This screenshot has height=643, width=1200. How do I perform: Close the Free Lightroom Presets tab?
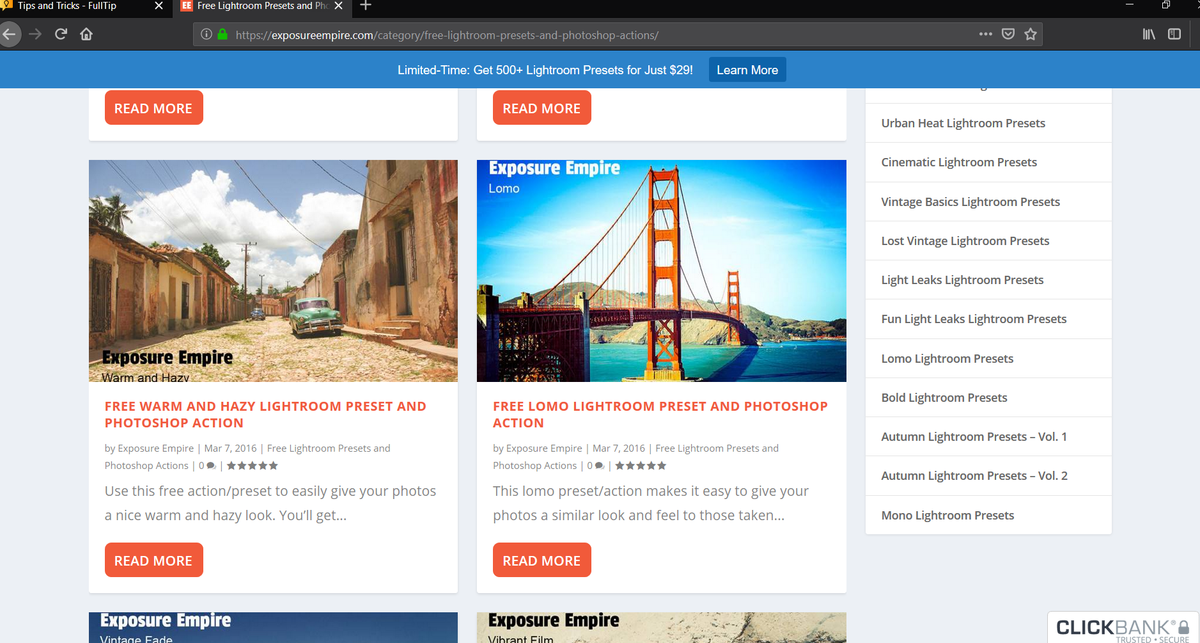click(339, 6)
